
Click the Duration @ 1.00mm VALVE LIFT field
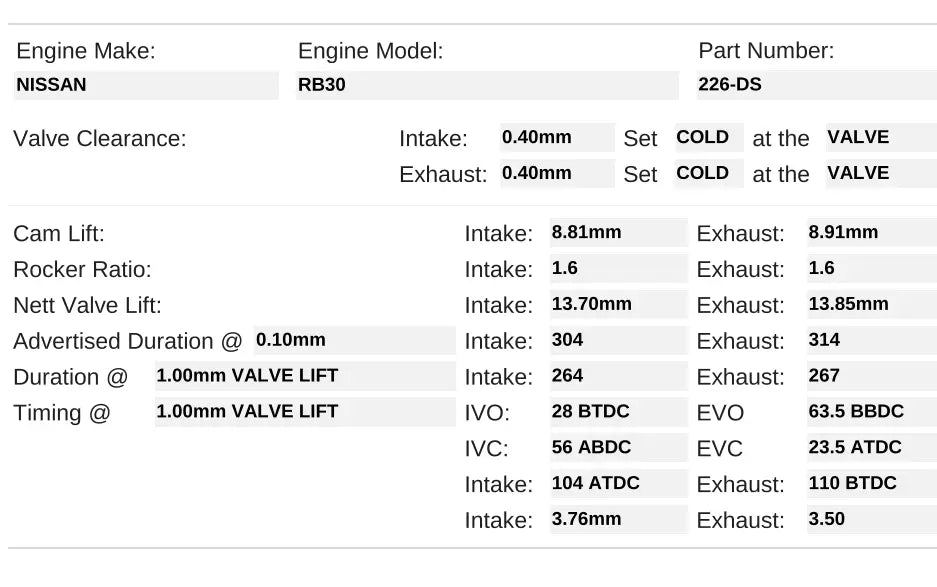click(x=304, y=376)
